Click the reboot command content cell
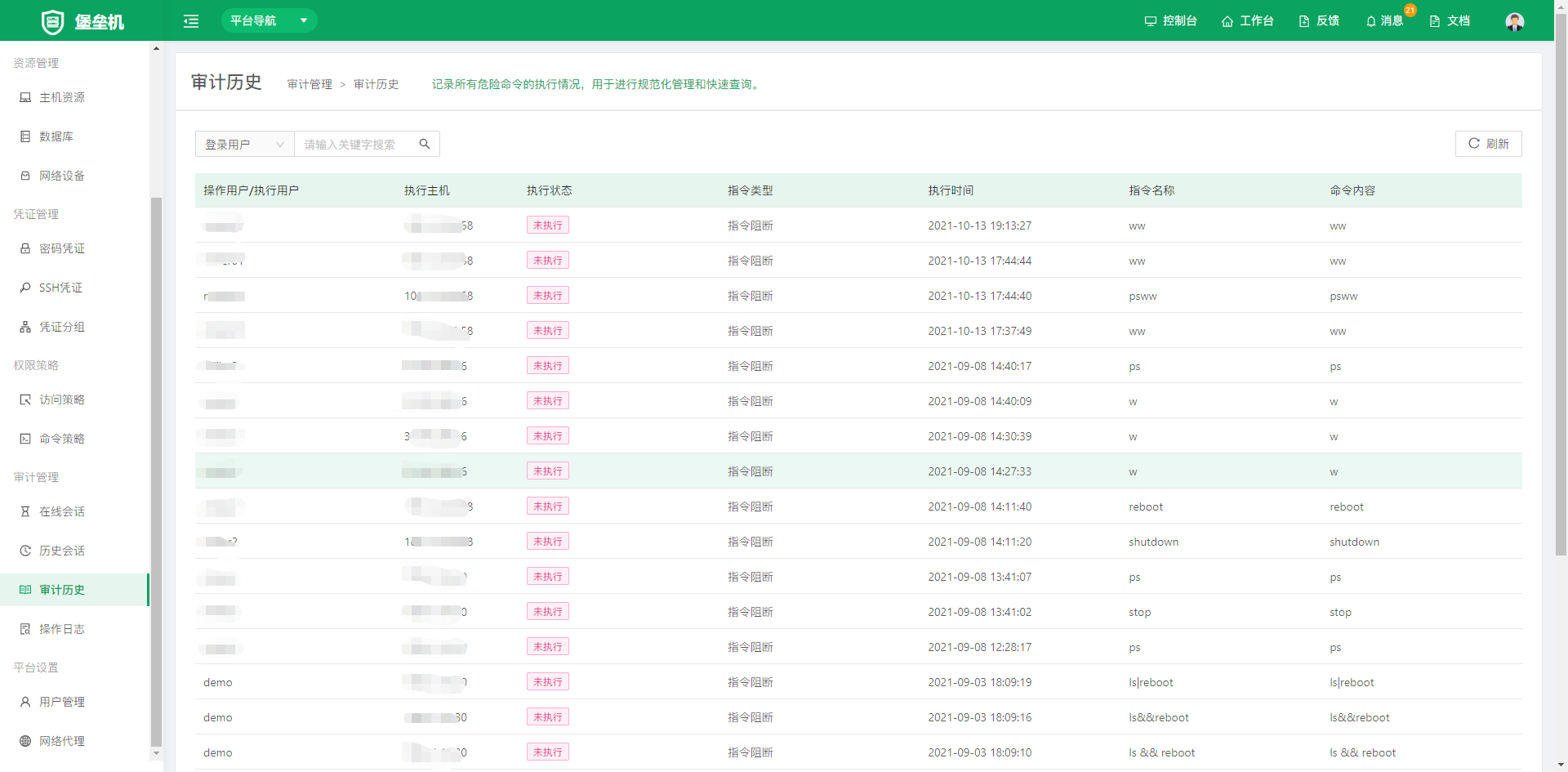Image resolution: width=1568 pixels, height=772 pixels. (1346, 506)
